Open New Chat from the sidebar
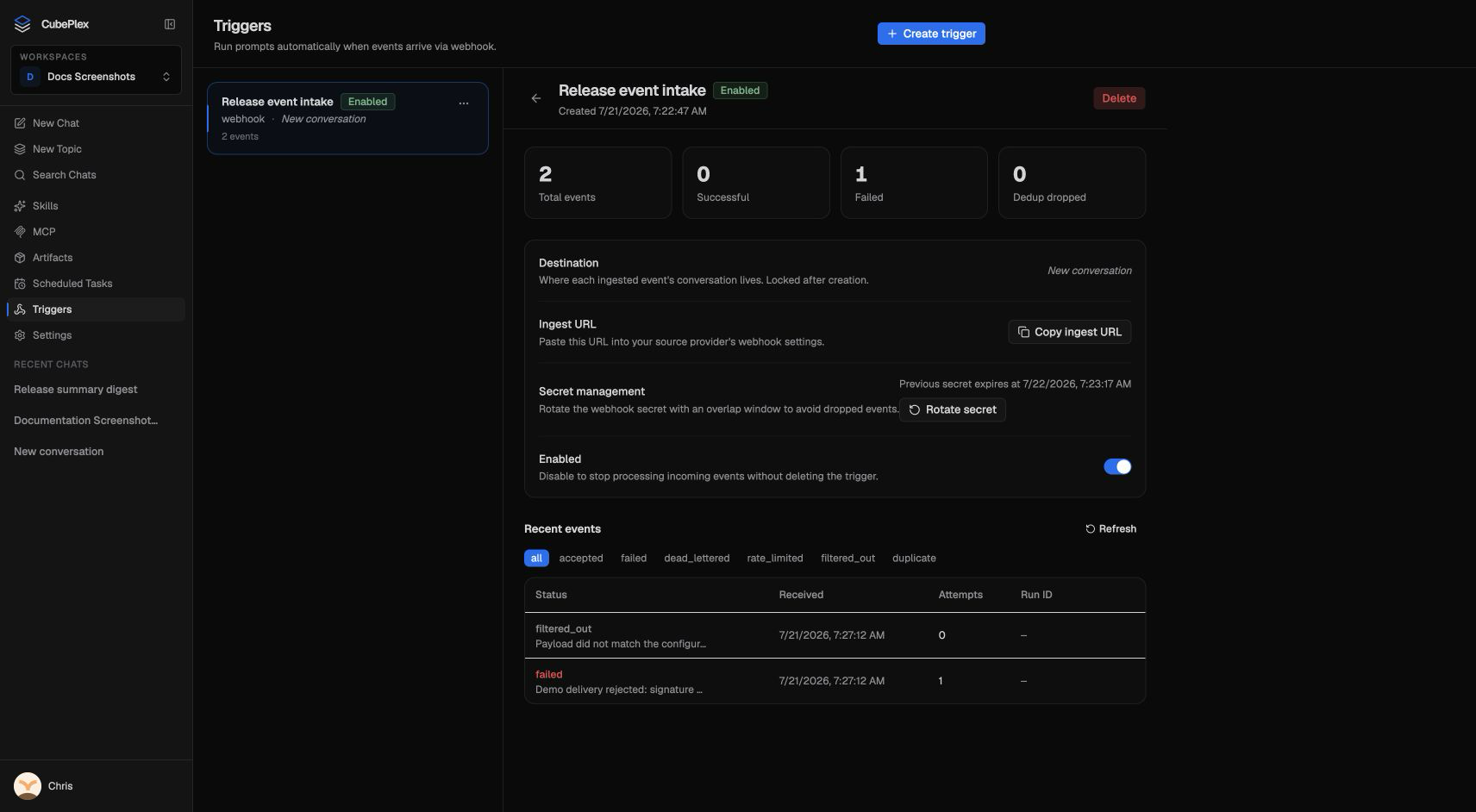1476x812 pixels. (96, 123)
